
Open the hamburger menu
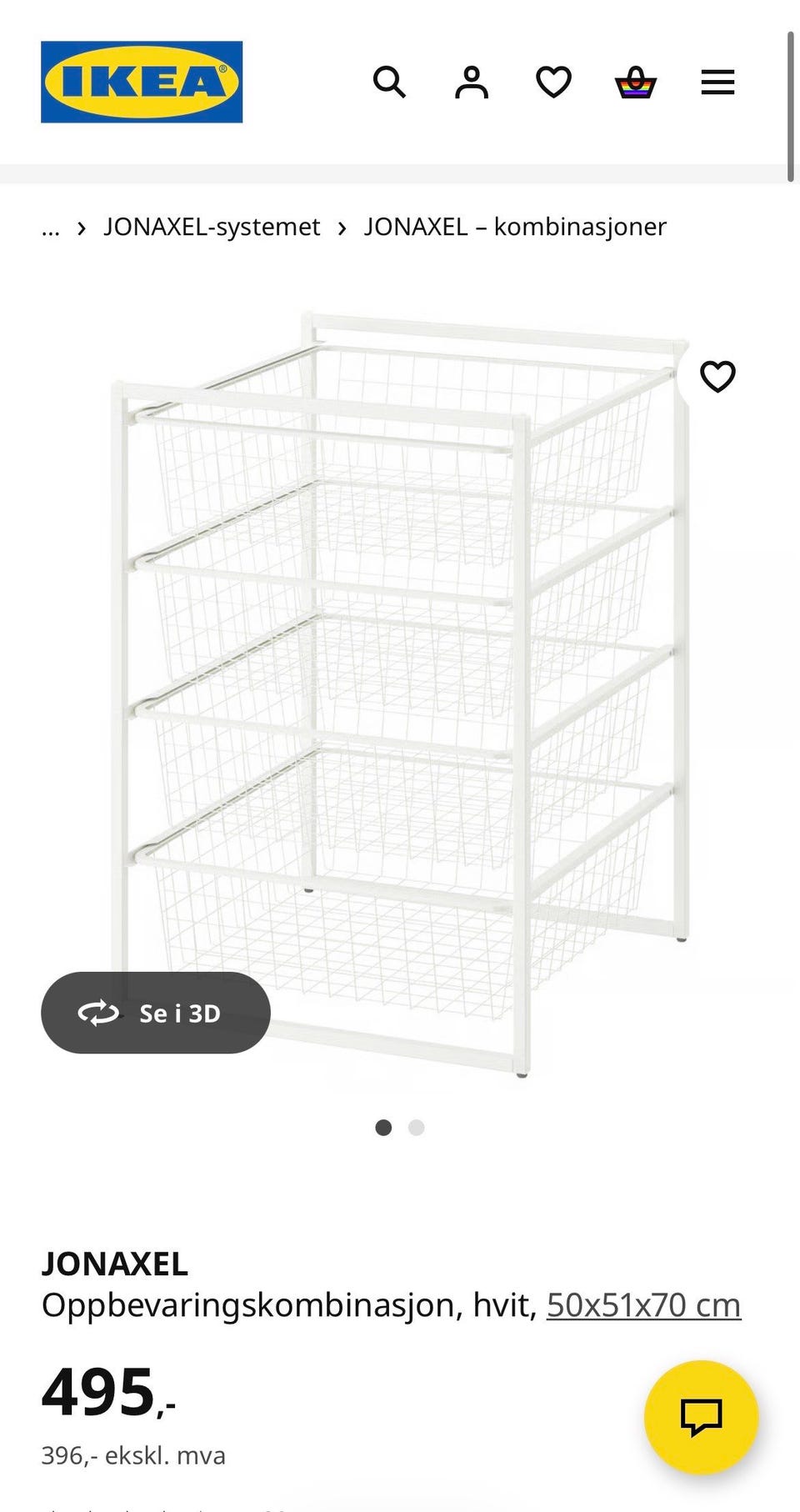[x=717, y=83]
